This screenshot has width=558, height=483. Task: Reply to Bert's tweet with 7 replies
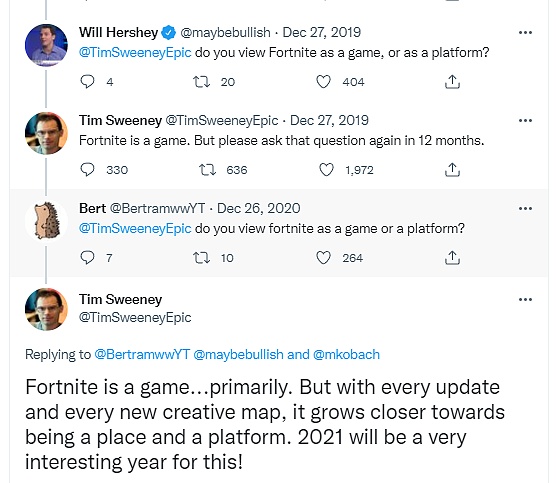(x=87, y=258)
